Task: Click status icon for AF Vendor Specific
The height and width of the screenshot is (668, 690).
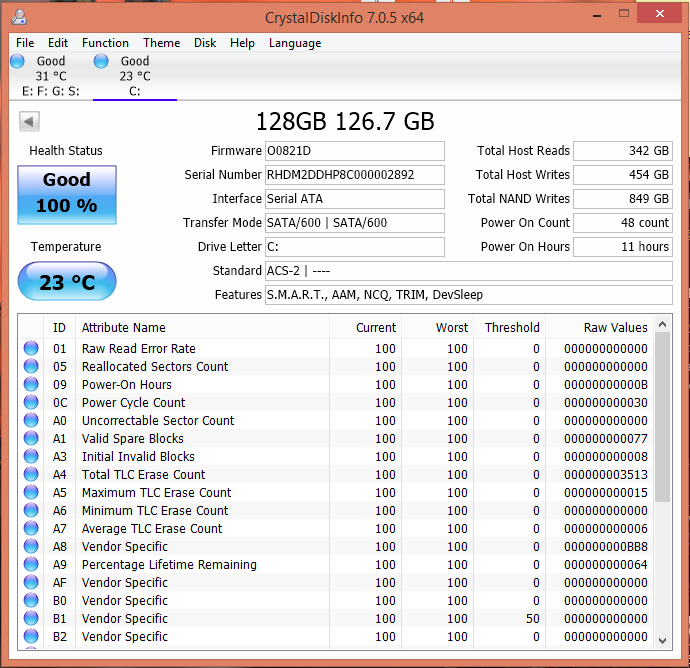Action: [x=31, y=582]
